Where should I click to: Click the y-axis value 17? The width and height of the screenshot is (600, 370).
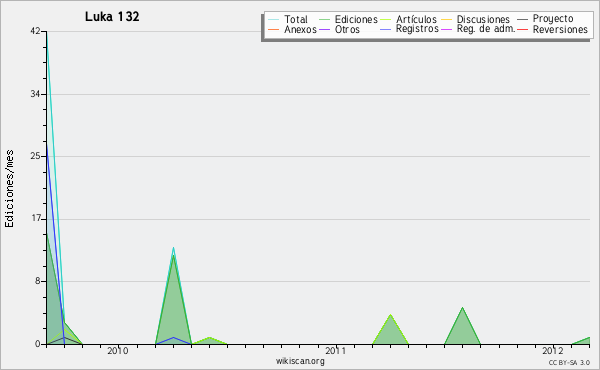tap(36, 219)
